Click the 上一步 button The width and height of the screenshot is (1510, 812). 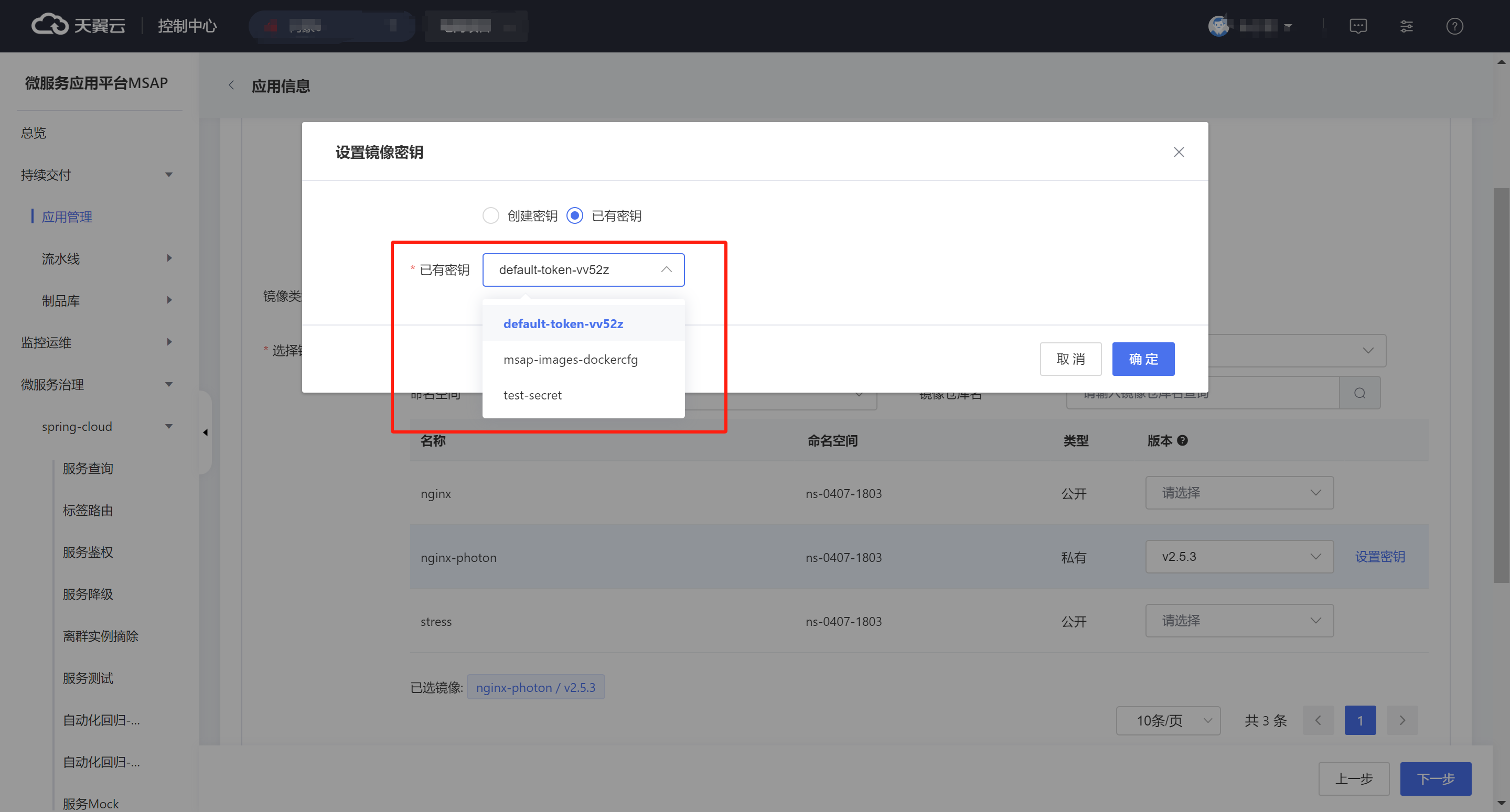coord(1354,778)
